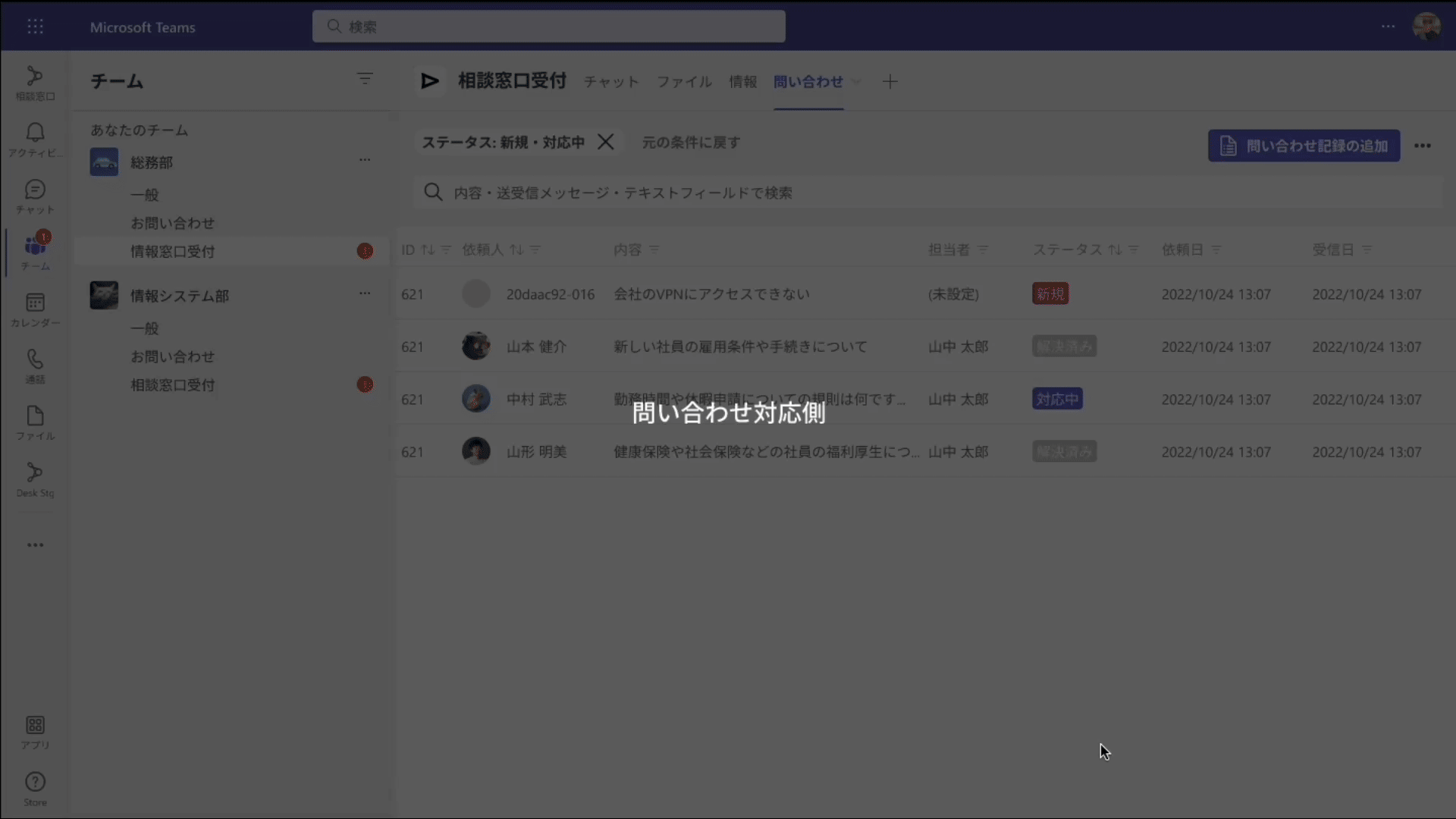Click the 新規 status badge
The image size is (1456, 819).
[x=1050, y=293]
